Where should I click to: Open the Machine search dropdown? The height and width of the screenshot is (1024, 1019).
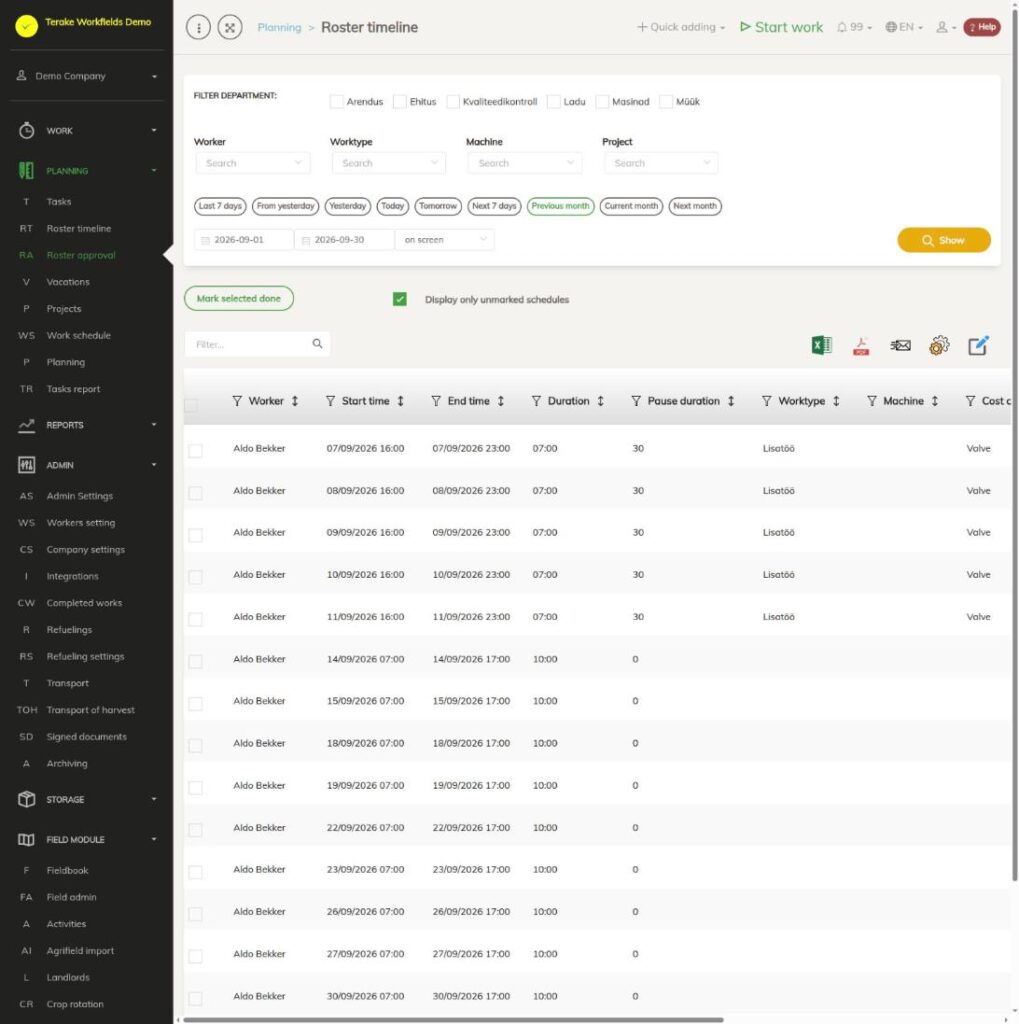[525, 163]
